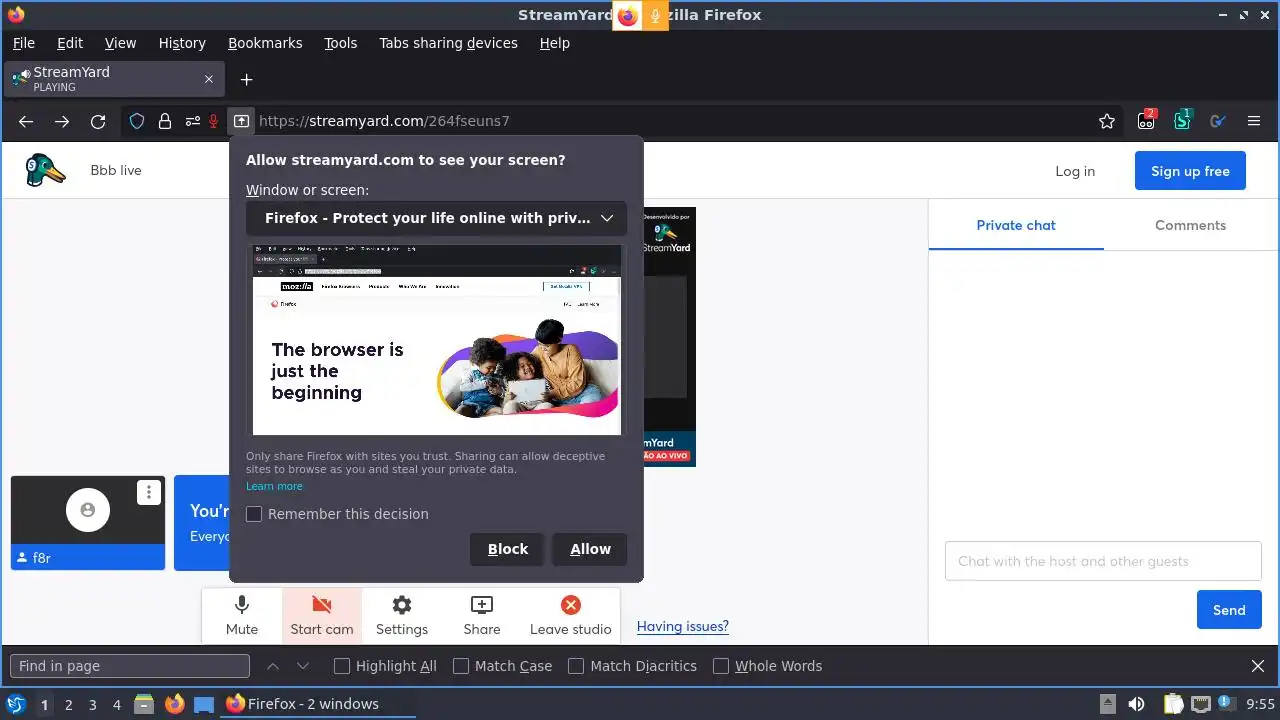Go to next find result arrow

pos(303,666)
